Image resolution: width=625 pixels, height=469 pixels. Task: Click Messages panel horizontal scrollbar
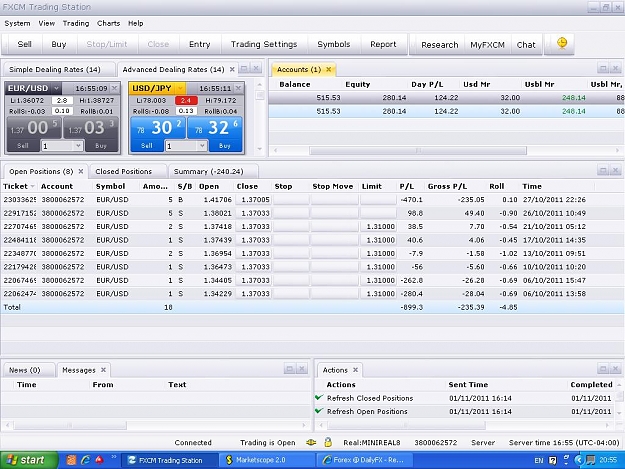pos(70,426)
